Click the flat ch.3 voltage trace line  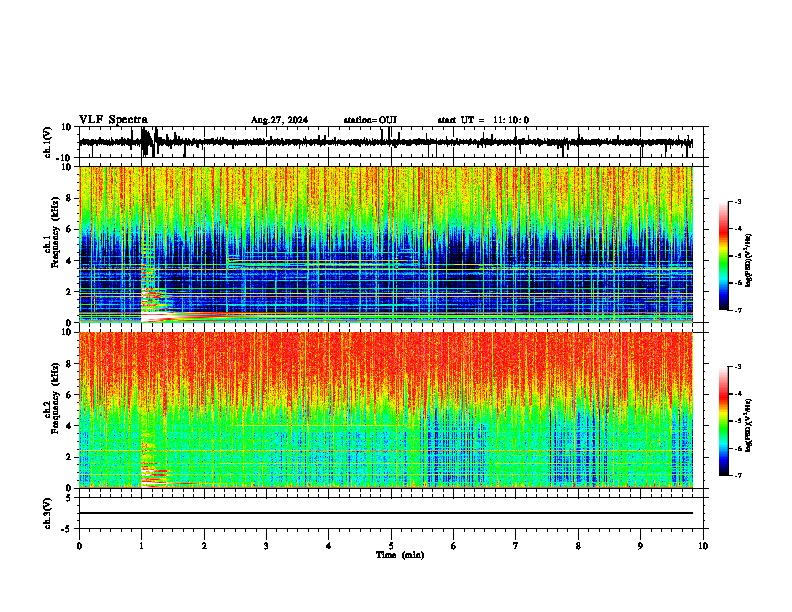386,513
